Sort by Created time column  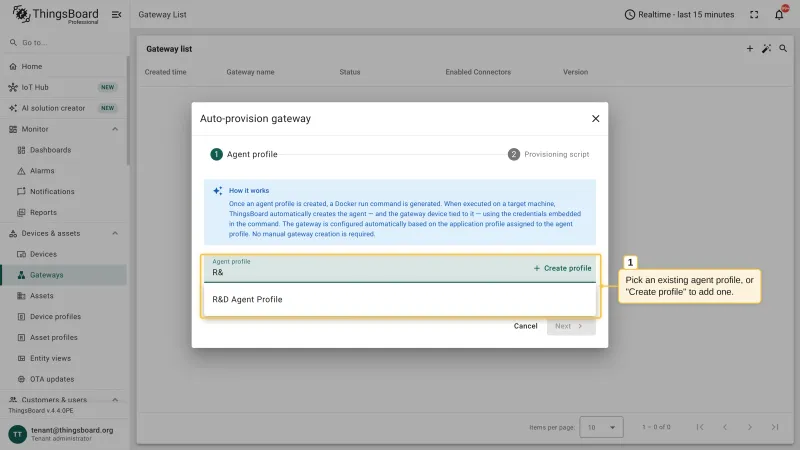(165, 72)
